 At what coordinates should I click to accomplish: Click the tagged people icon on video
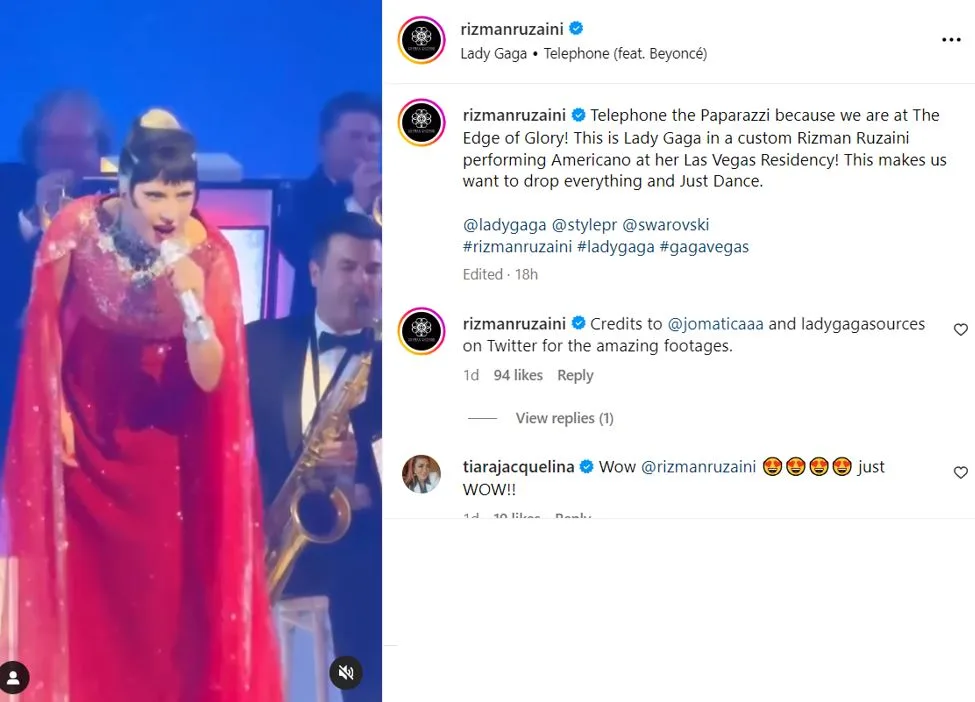click(x=14, y=677)
